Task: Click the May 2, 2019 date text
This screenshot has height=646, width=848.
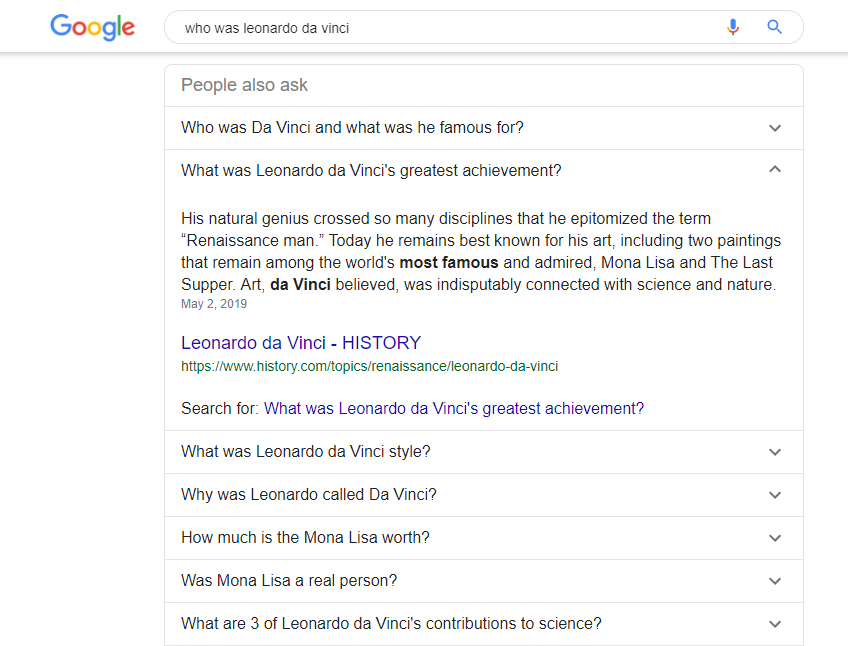Action: click(213, 303)
